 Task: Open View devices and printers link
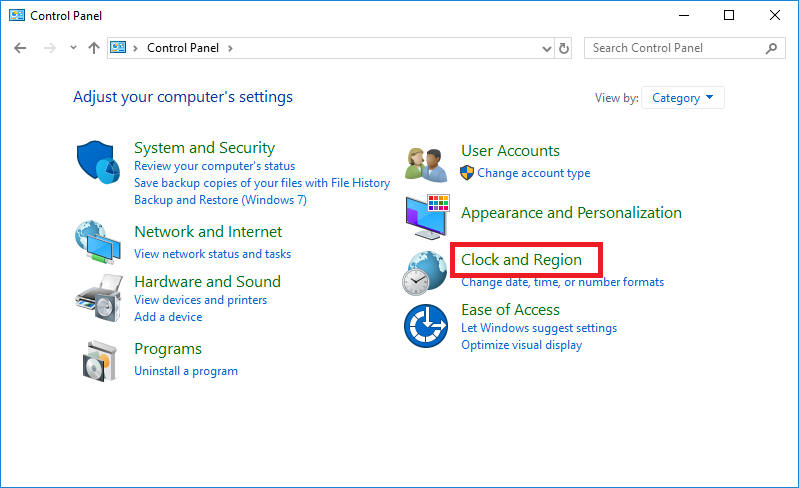coord(200,300)
